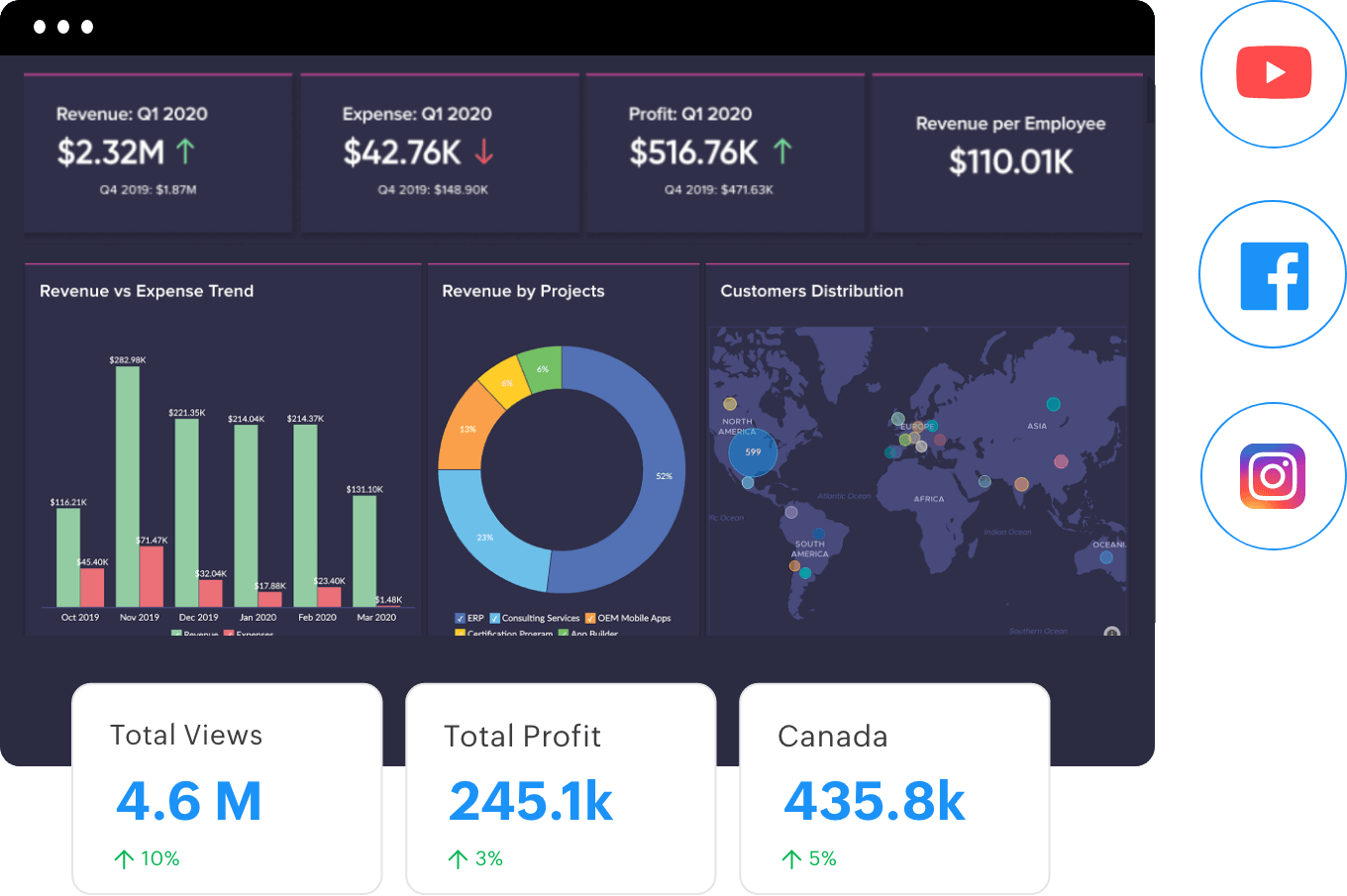
Task: Click the 6% green donut segment
Action: (x=542, y=368)
